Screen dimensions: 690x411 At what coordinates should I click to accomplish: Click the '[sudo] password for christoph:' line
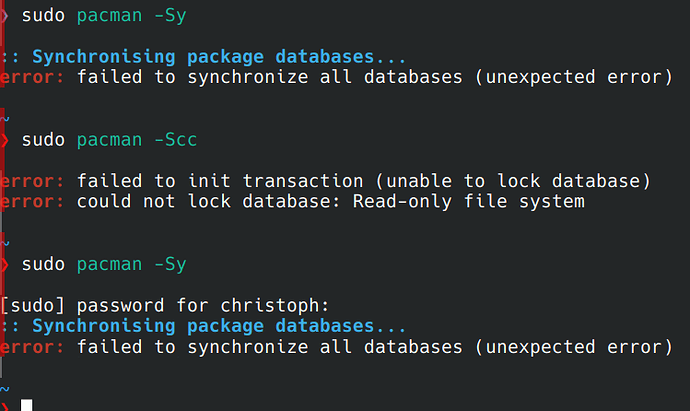165,305
